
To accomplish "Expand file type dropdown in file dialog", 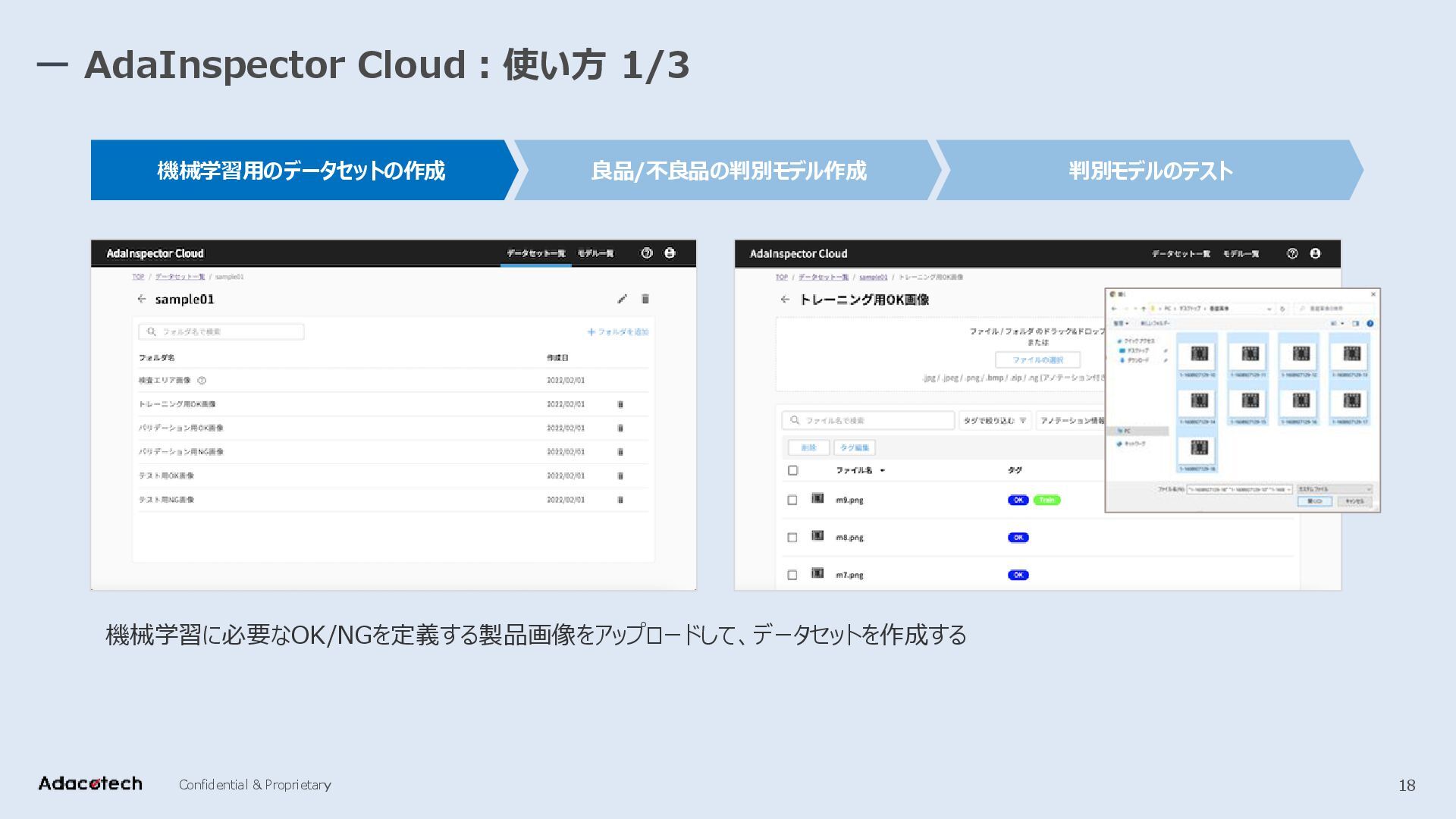I will [1335, 489].
